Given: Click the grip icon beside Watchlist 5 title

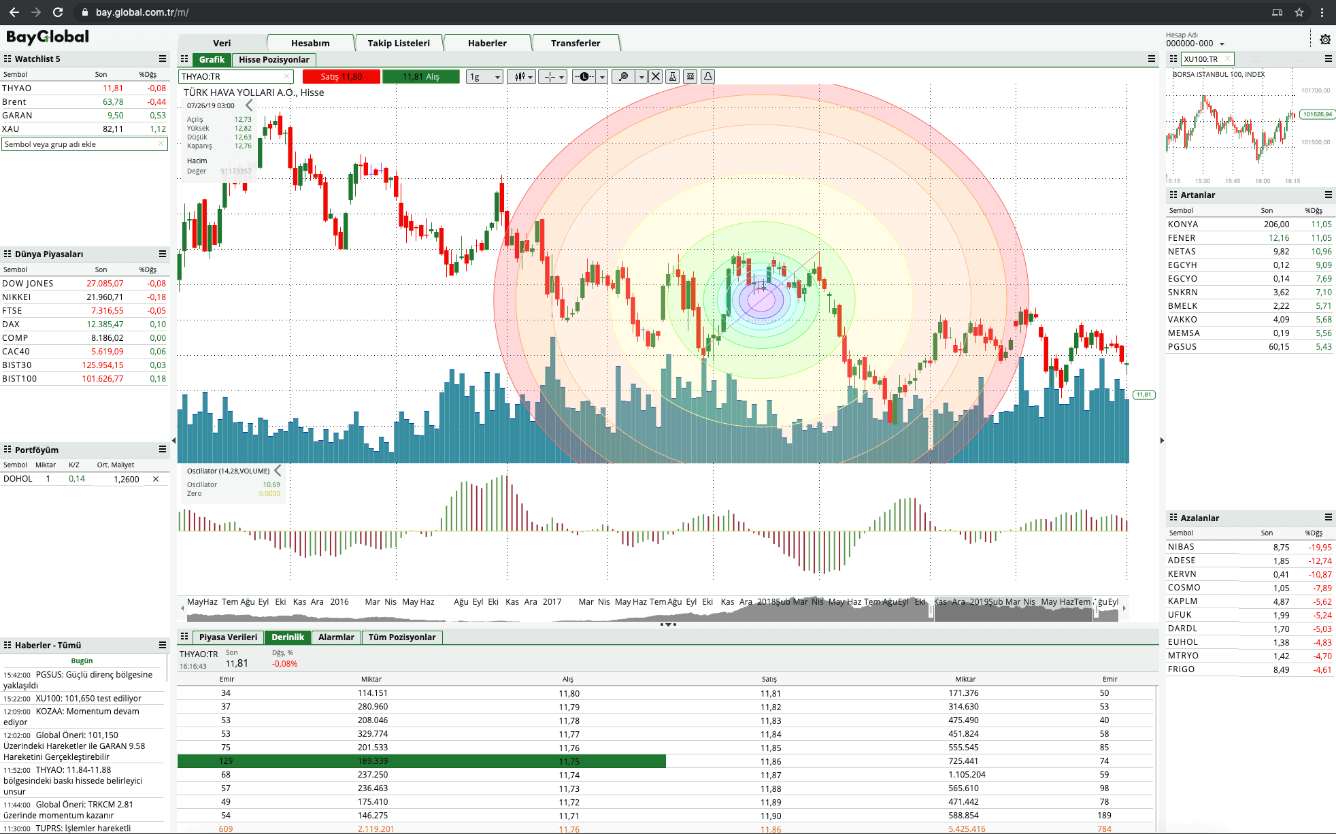Looking at the screenshot, I should click(x=6, y=59).
